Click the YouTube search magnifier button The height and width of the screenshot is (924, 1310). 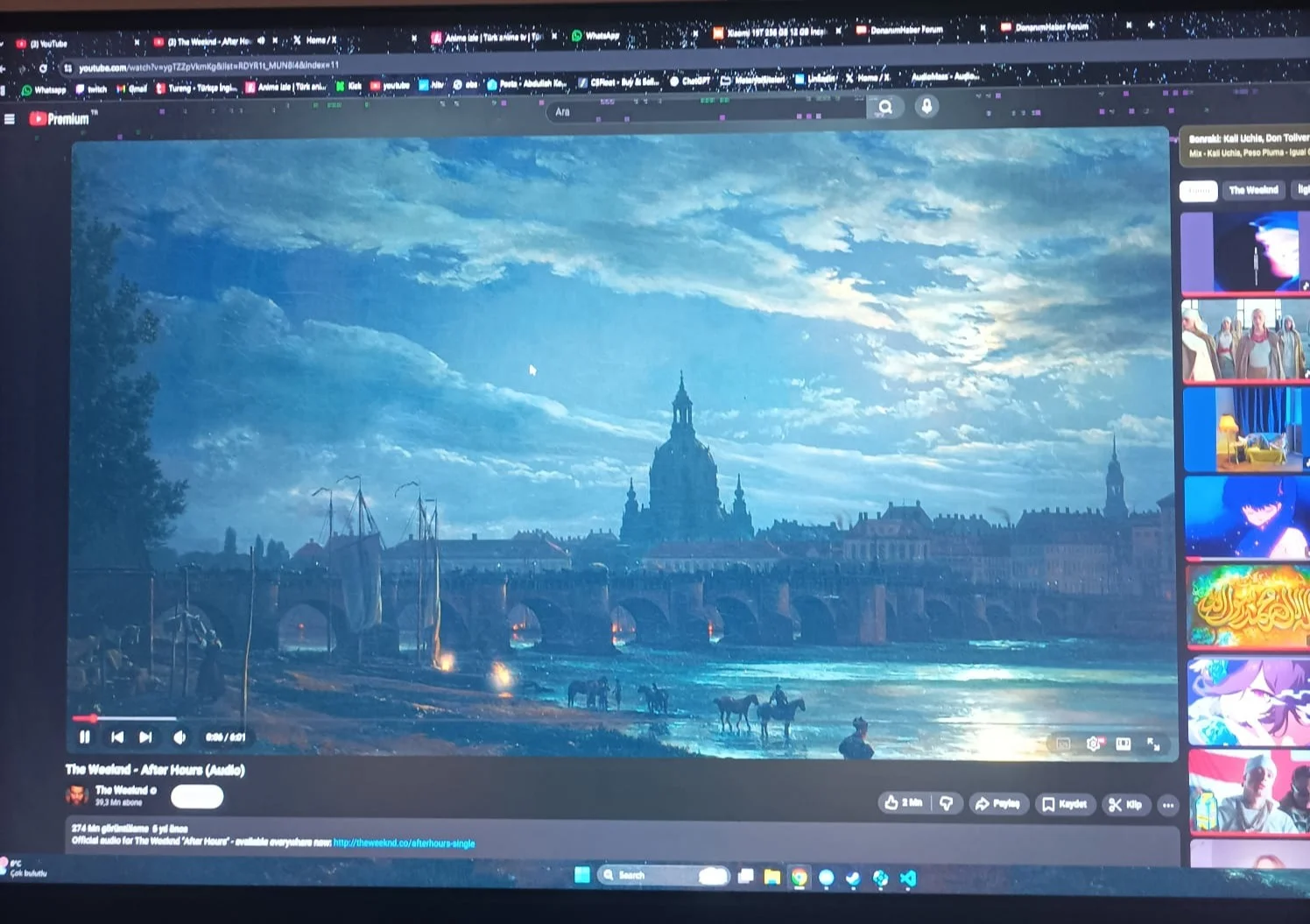click(x=885, y=107)
